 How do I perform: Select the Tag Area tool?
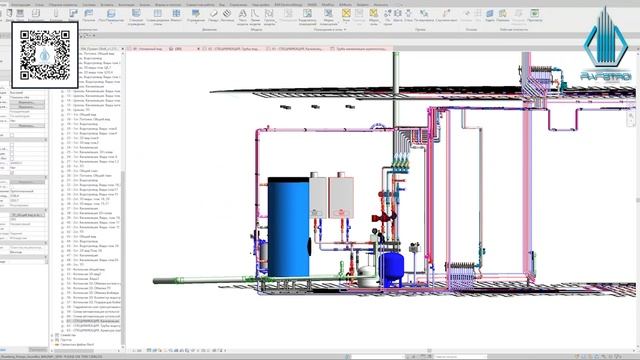(x=373, y=17)
